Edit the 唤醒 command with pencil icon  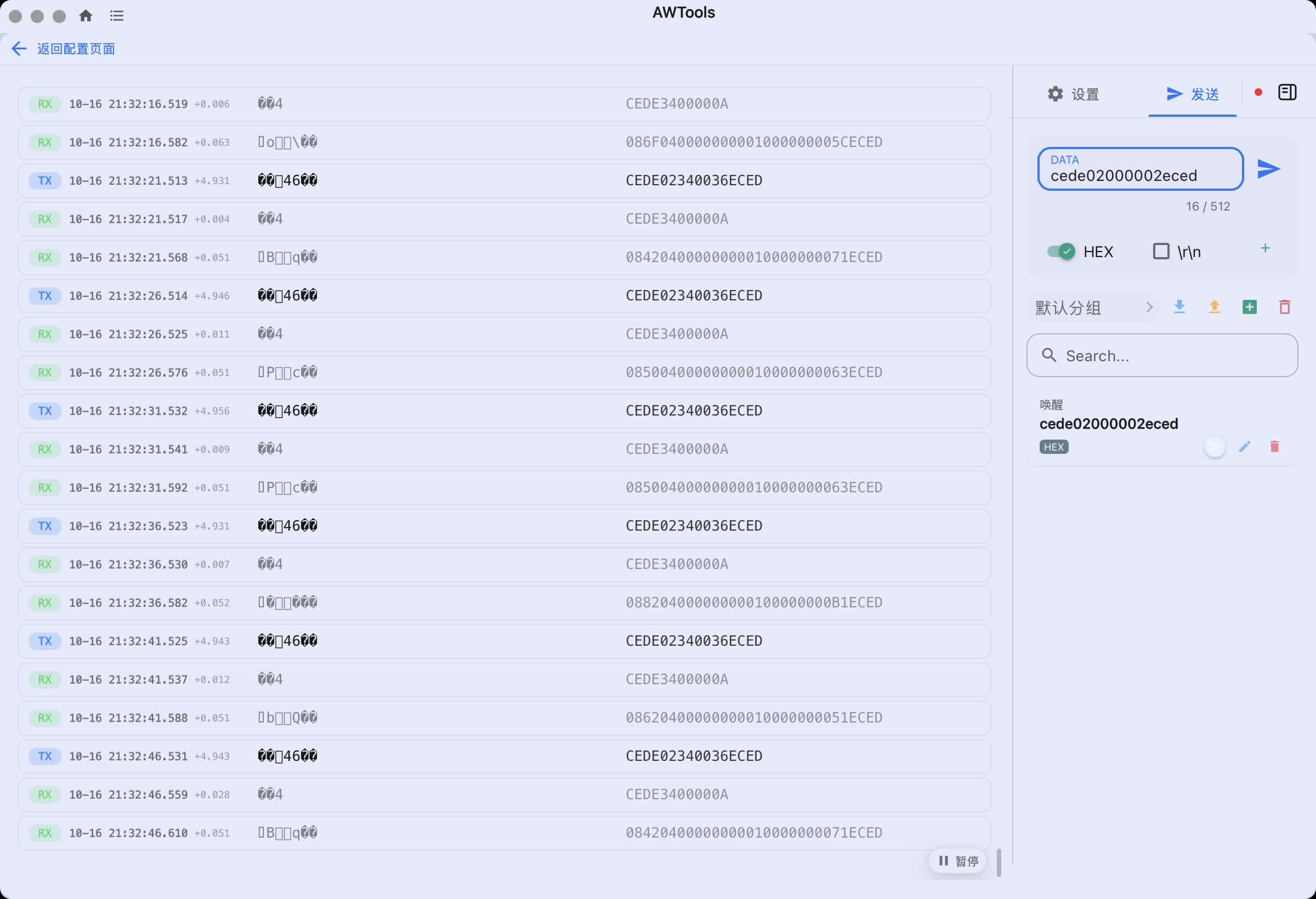1244,447
